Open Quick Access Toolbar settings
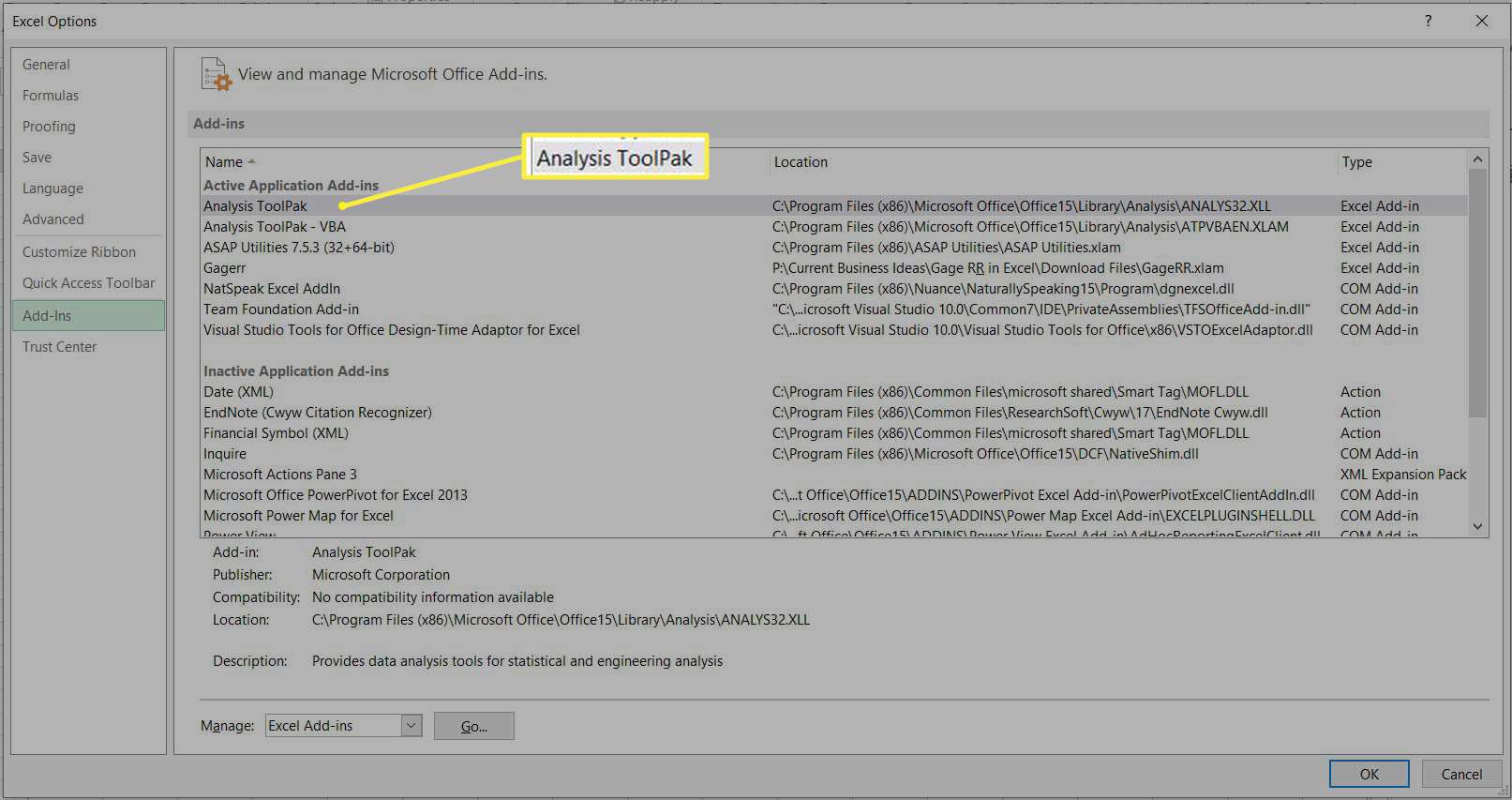Viewport: 1512px width, 800px height. click(88, 283)
